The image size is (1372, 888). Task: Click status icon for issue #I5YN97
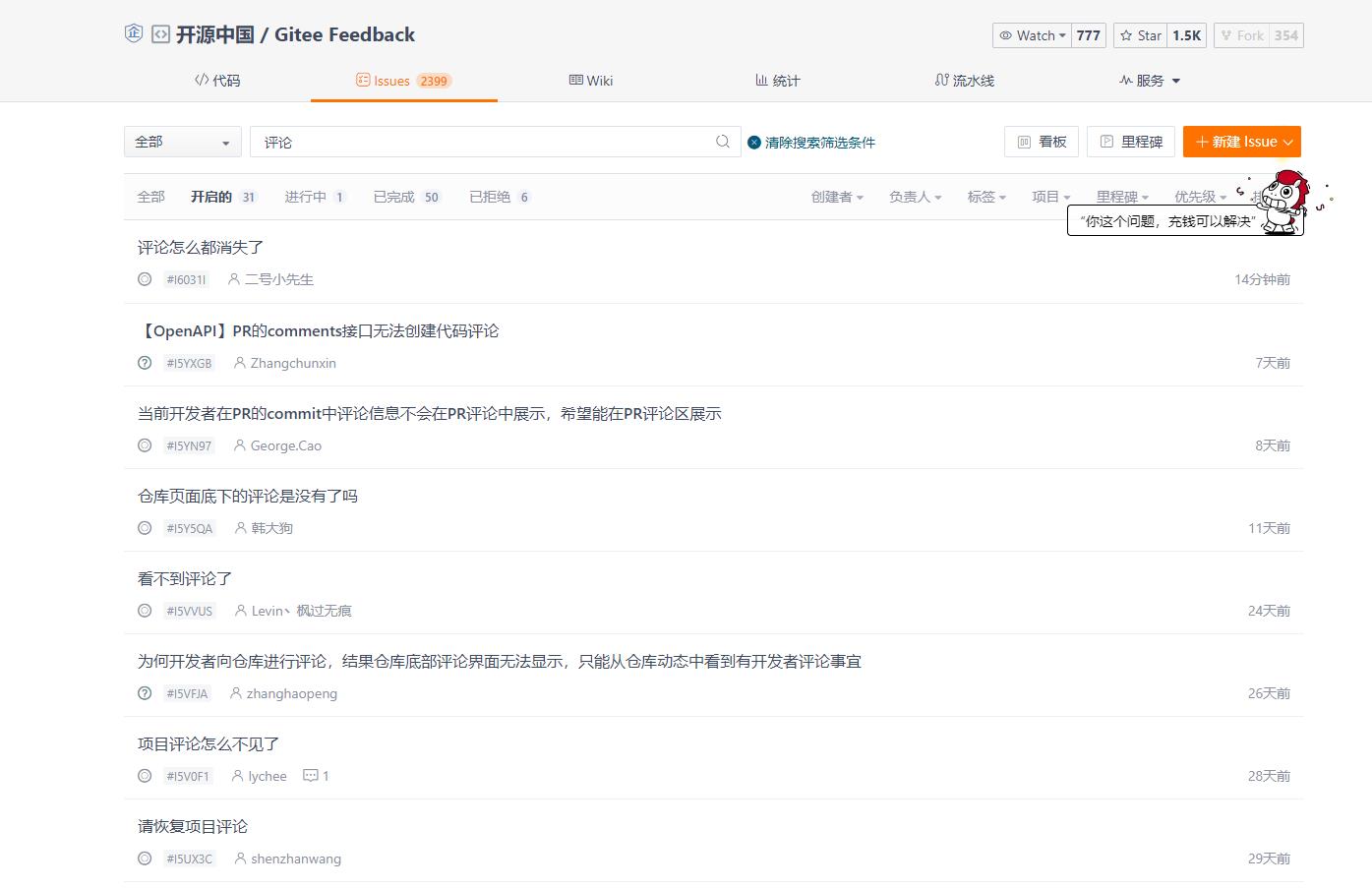[145, 445]
